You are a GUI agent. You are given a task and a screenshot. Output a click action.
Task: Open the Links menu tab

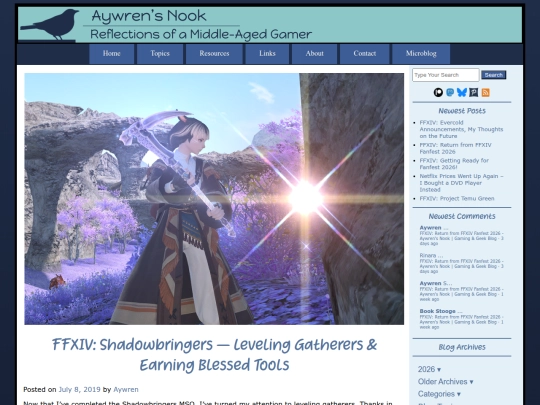[x=267, y=54]
